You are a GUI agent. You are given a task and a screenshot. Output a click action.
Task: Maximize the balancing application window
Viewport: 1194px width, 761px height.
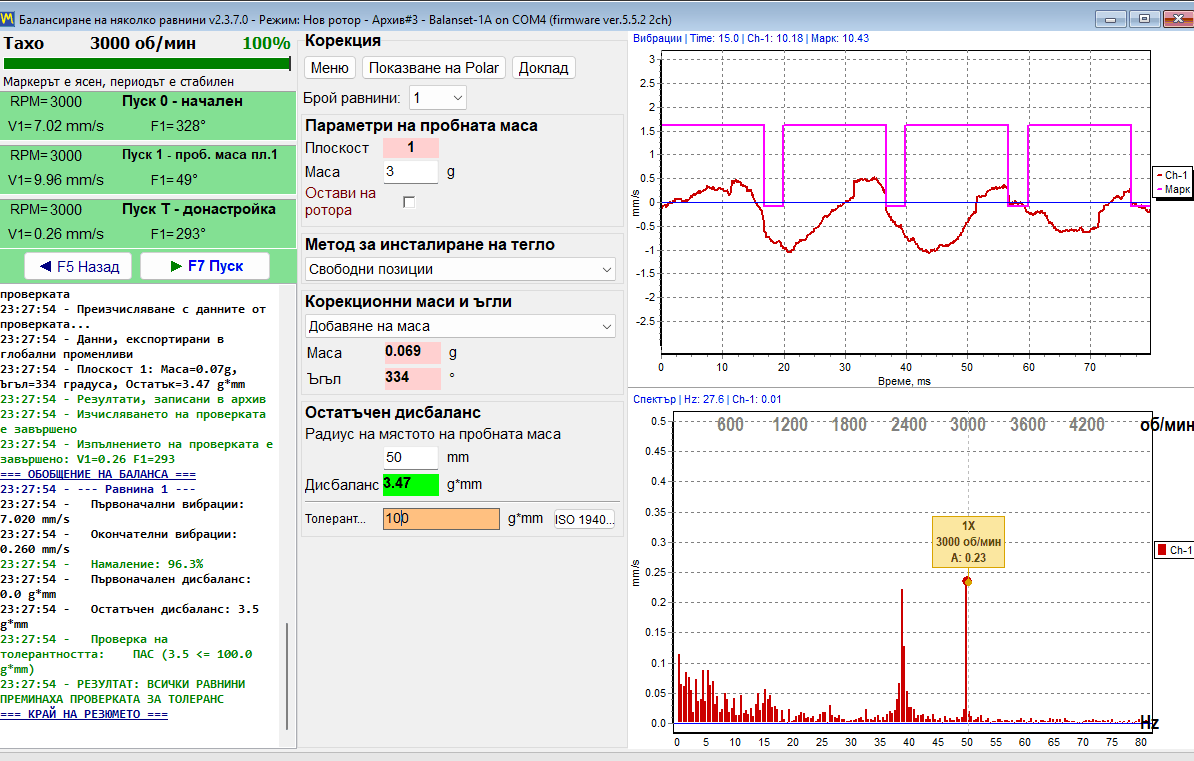(x=1144, y=19)
